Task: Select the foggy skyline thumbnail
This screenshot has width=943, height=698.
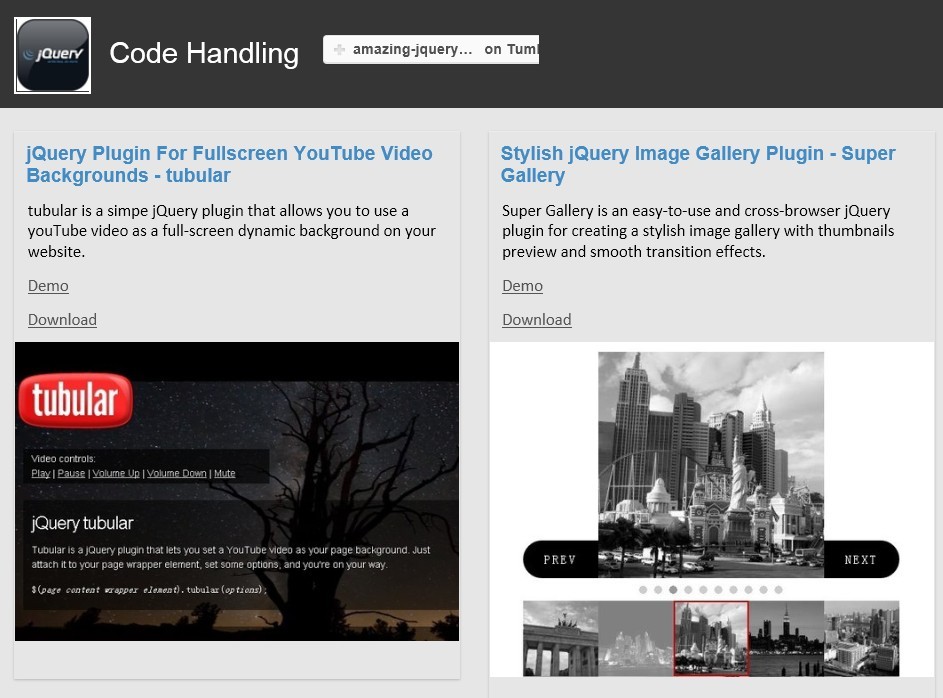Action: (636, 638)
